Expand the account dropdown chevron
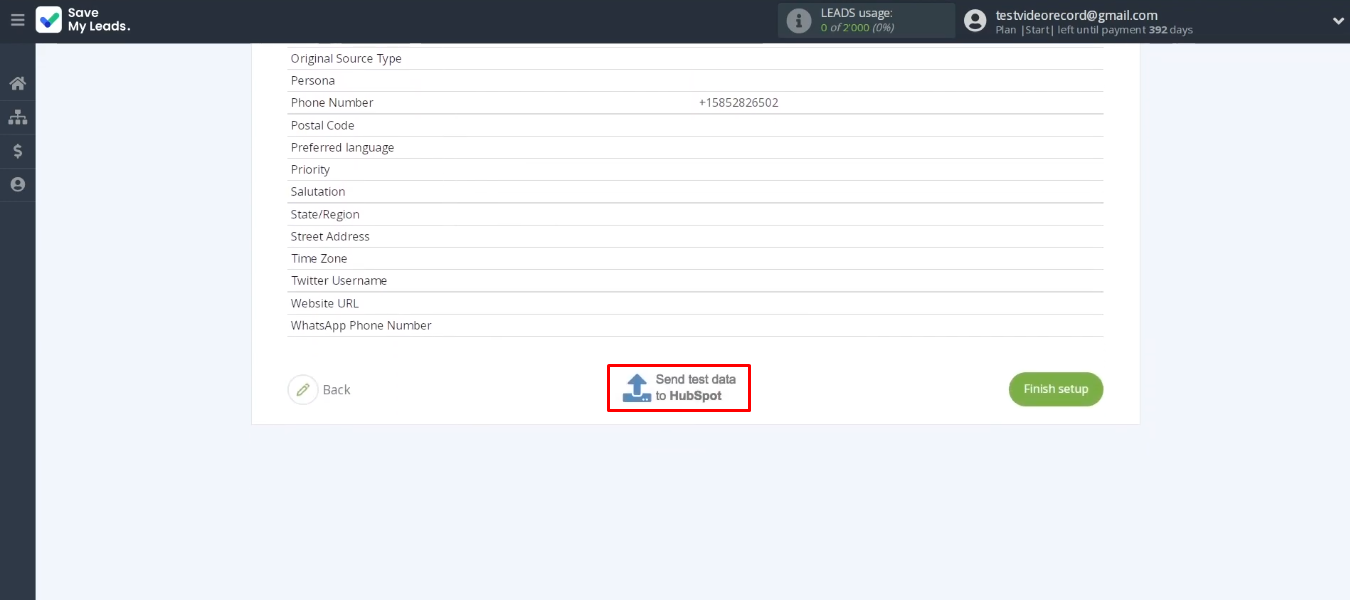Viewport: 1350px width, 600px height. tap(1338, 20)
